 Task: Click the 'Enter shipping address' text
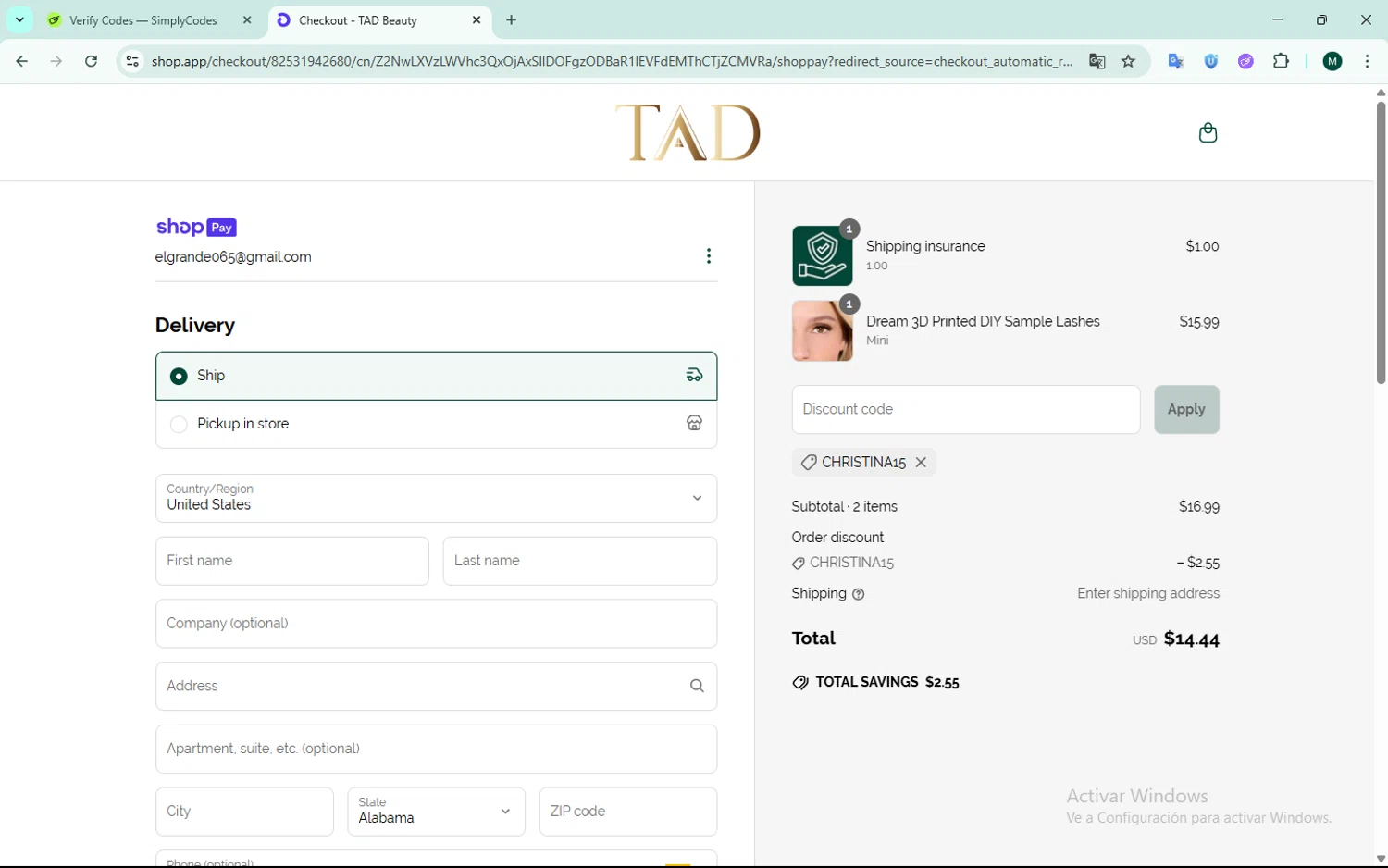(1148, 593)
